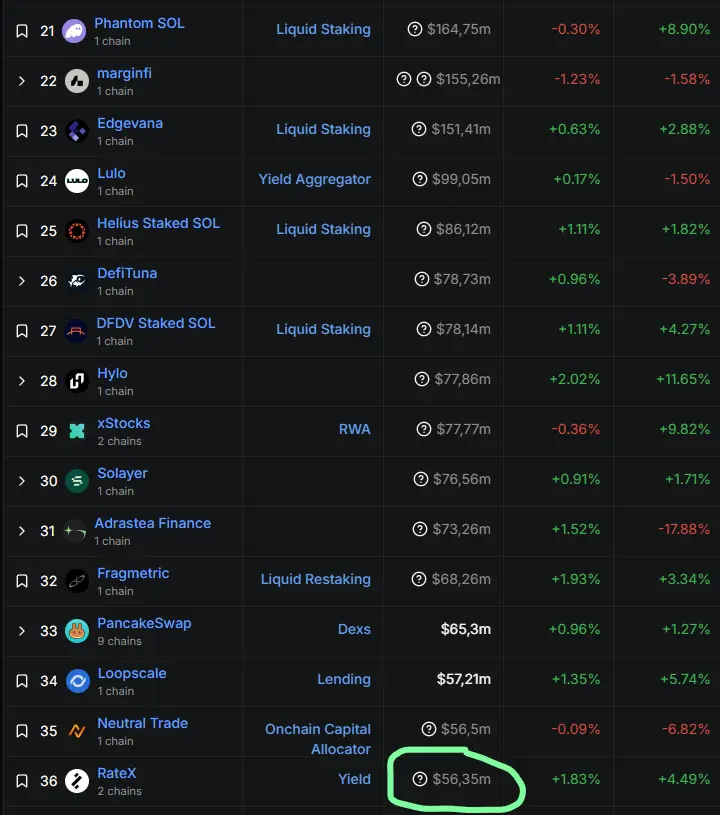Viewport: 720px width, 815px height.
Task: Open the Lending category link
Action: point(344,679)
